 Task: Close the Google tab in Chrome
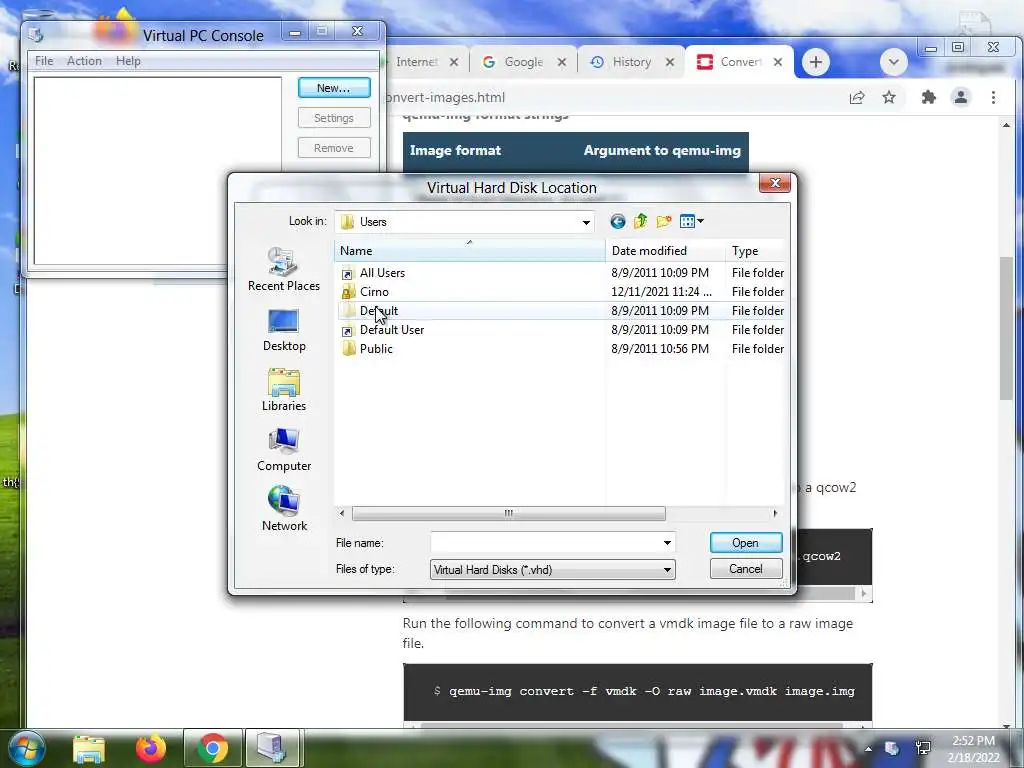point(562,62)
